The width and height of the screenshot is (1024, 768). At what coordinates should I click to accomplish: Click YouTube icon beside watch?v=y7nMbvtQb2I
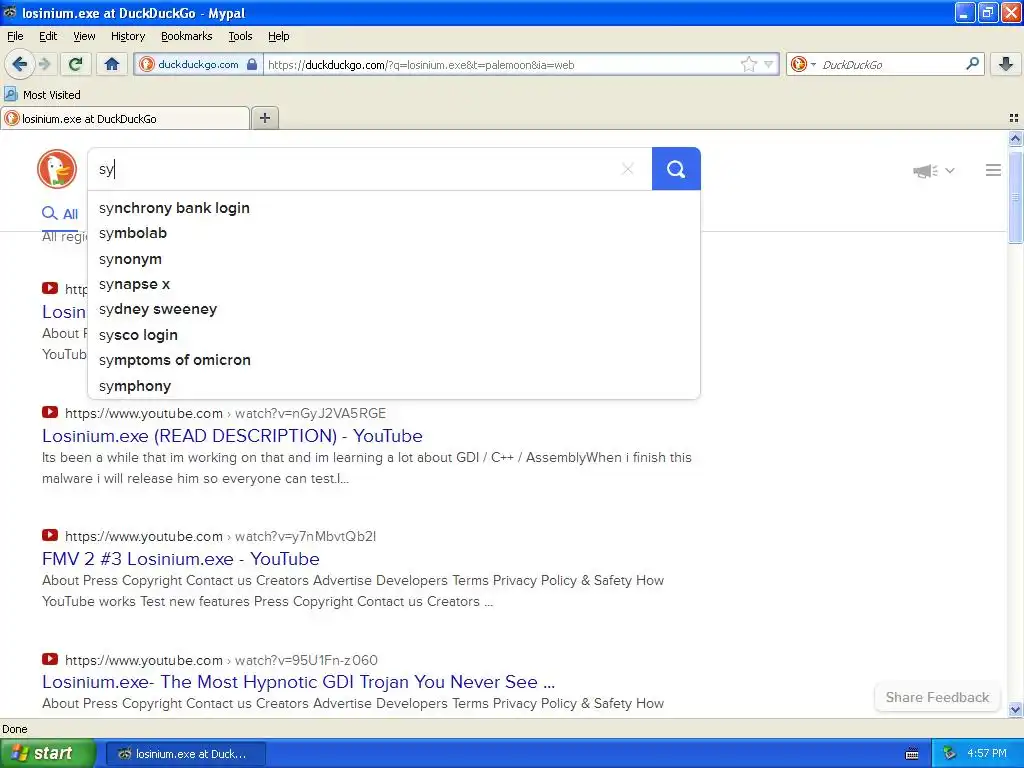[x=50, y=535]
